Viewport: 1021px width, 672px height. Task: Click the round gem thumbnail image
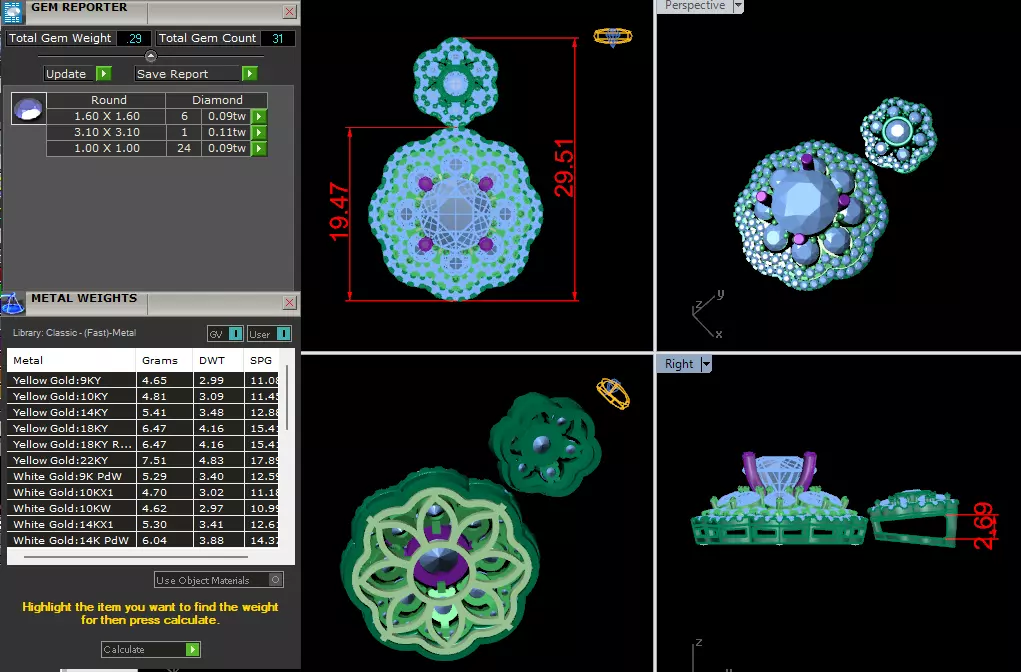pyautogui.click(x=29, y=108)
